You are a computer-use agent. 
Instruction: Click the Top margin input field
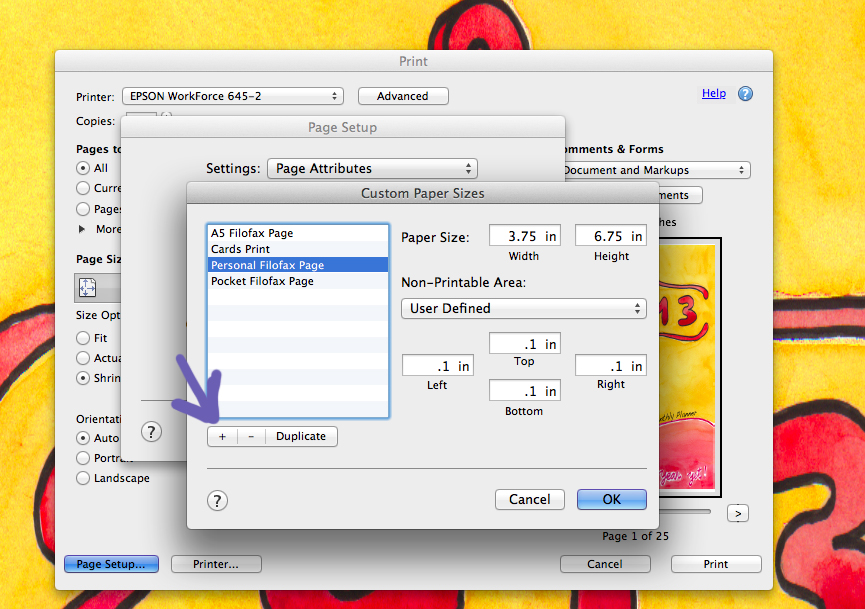click(x=524, y=344)
